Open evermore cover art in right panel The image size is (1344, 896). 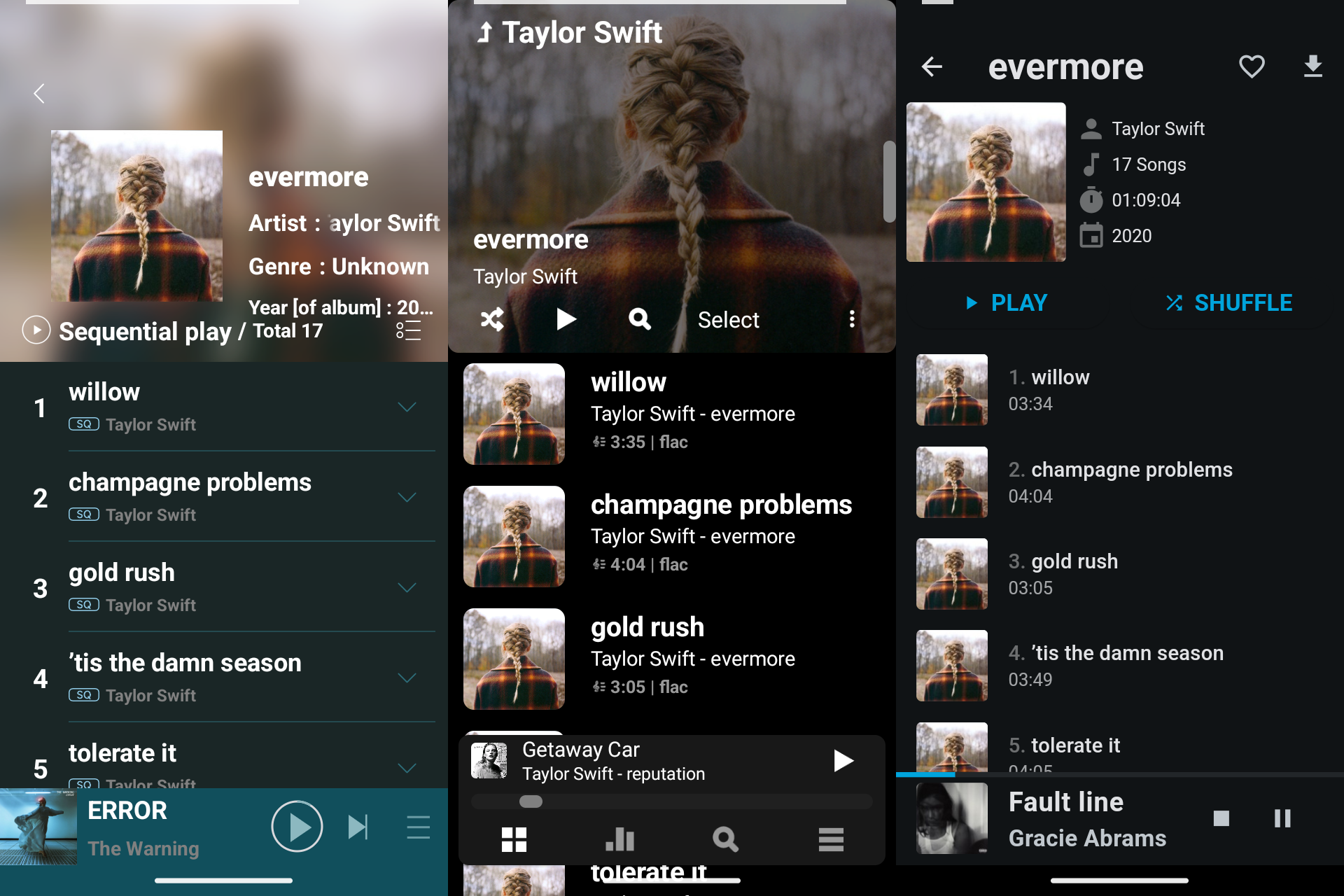986,182
